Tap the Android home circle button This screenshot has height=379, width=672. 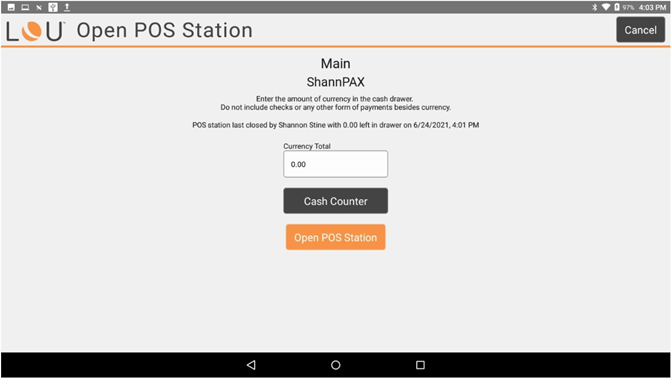click(x=336, y=365)
